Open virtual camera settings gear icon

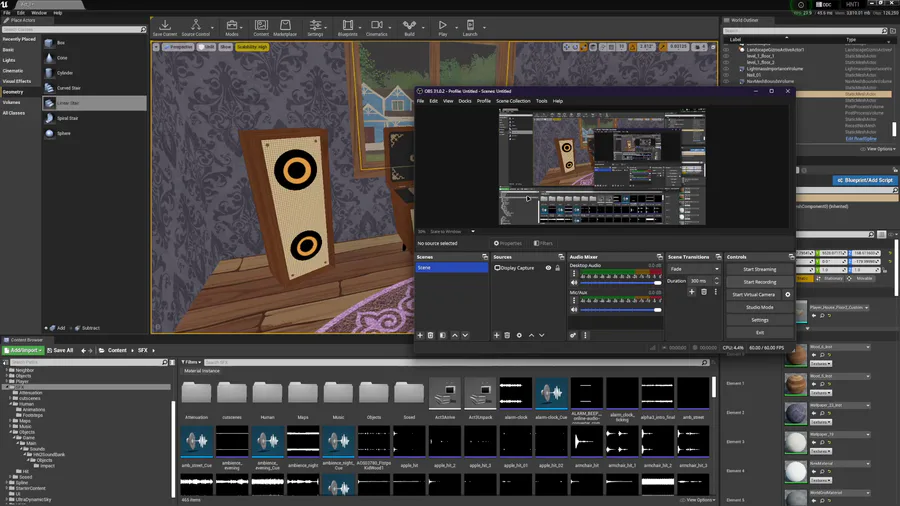[787, 295]
